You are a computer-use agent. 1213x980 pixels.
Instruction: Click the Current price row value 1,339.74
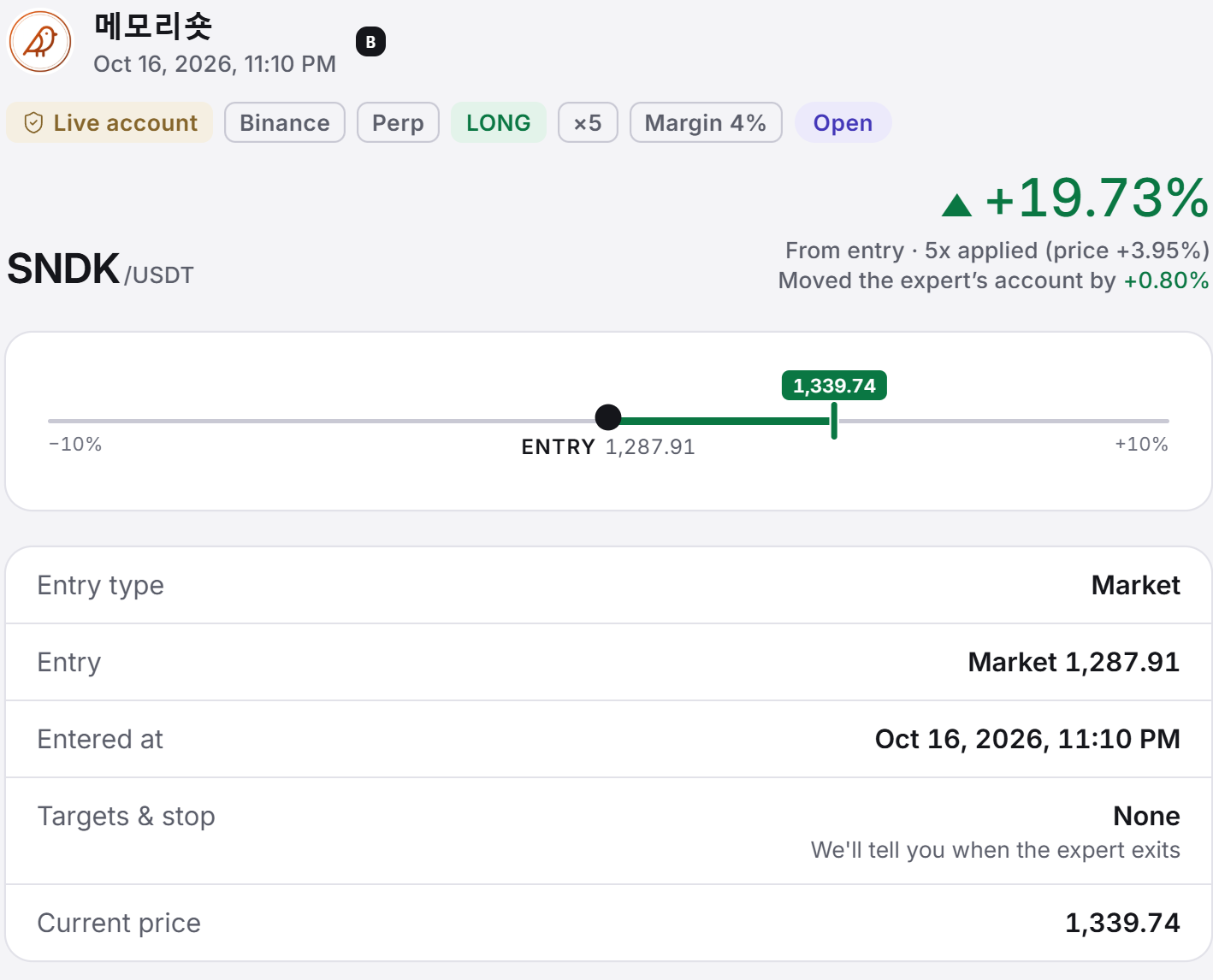[1123, 923]
